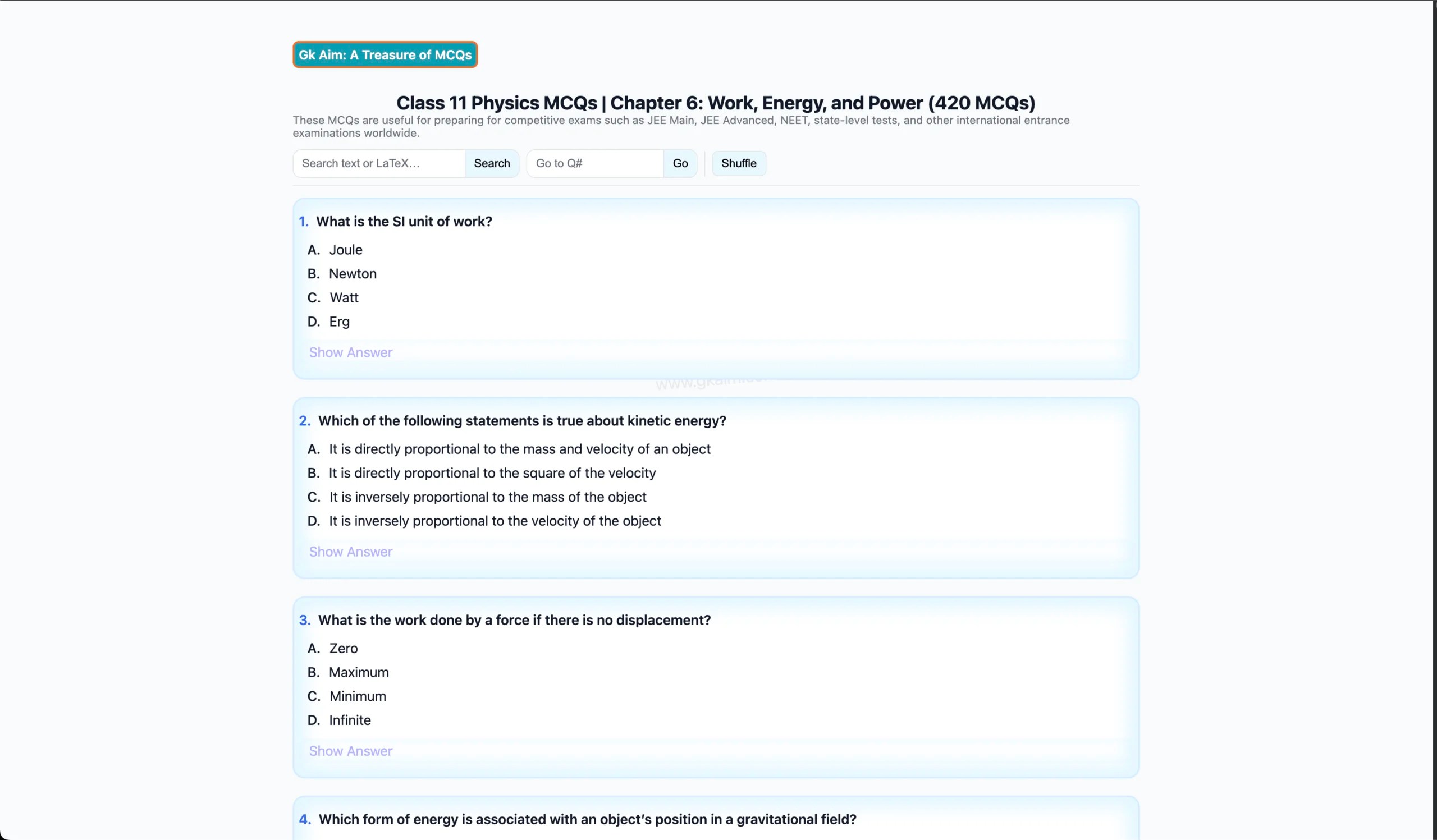Select option D Erg
Viewport: 1437px width, 840px height.
339,322
